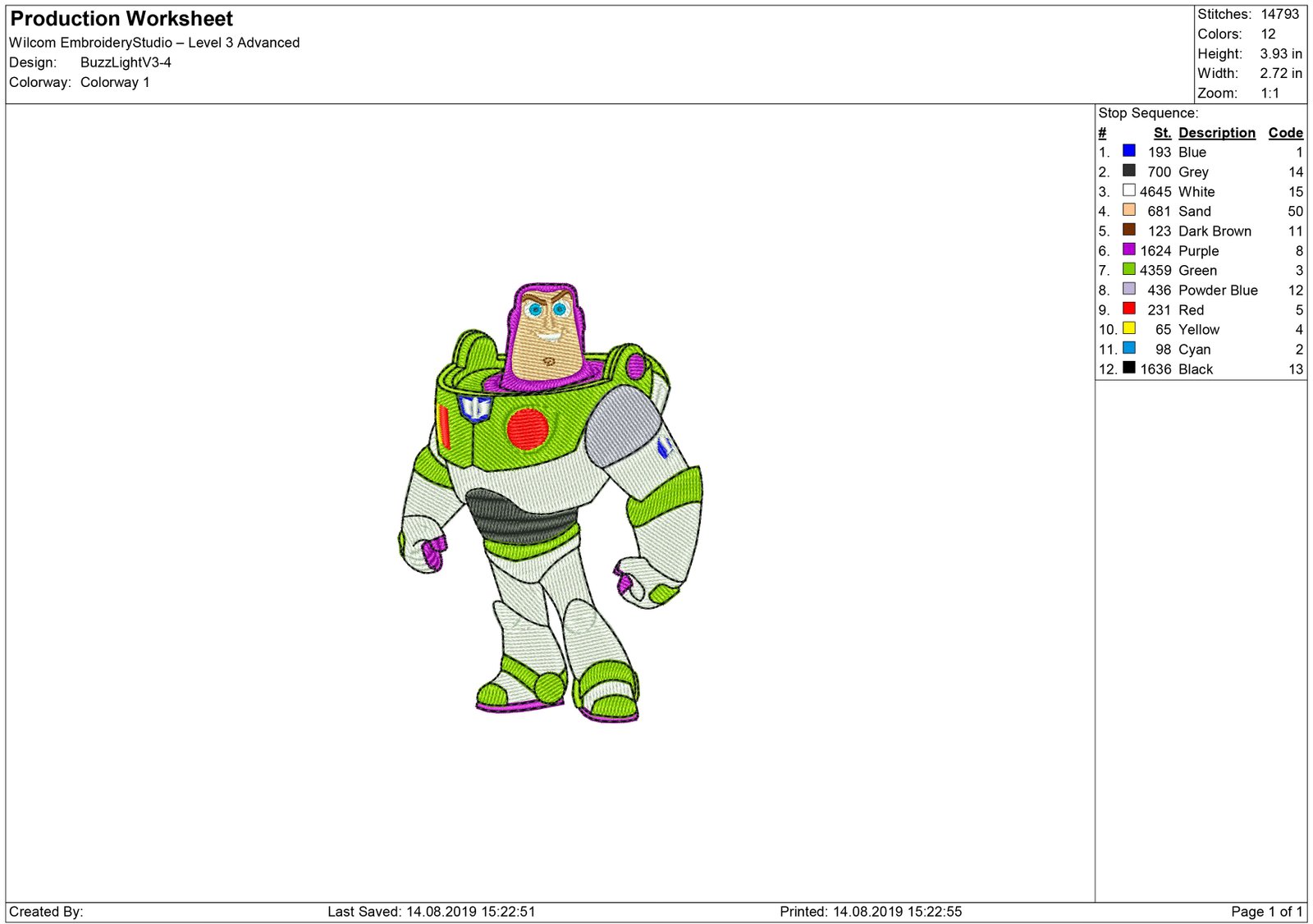Select the 'White' description text
The height and width of the screenshot is (924, 1313).
1196,192
